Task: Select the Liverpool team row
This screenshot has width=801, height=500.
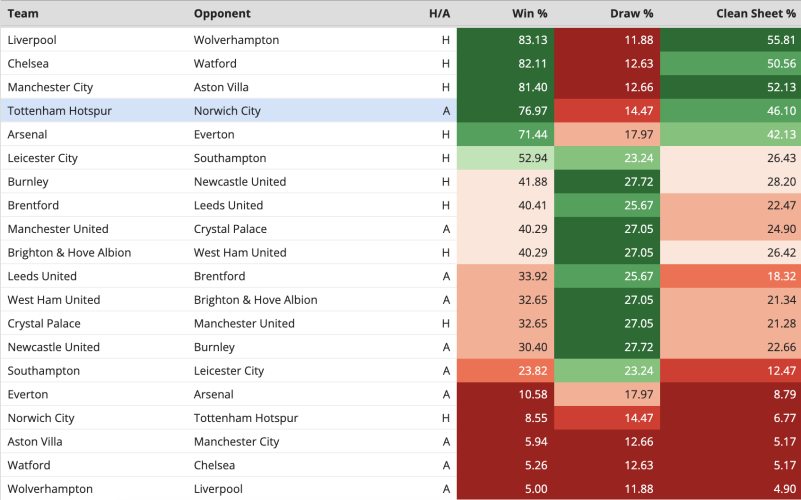Action: click(x=400, y=40)
